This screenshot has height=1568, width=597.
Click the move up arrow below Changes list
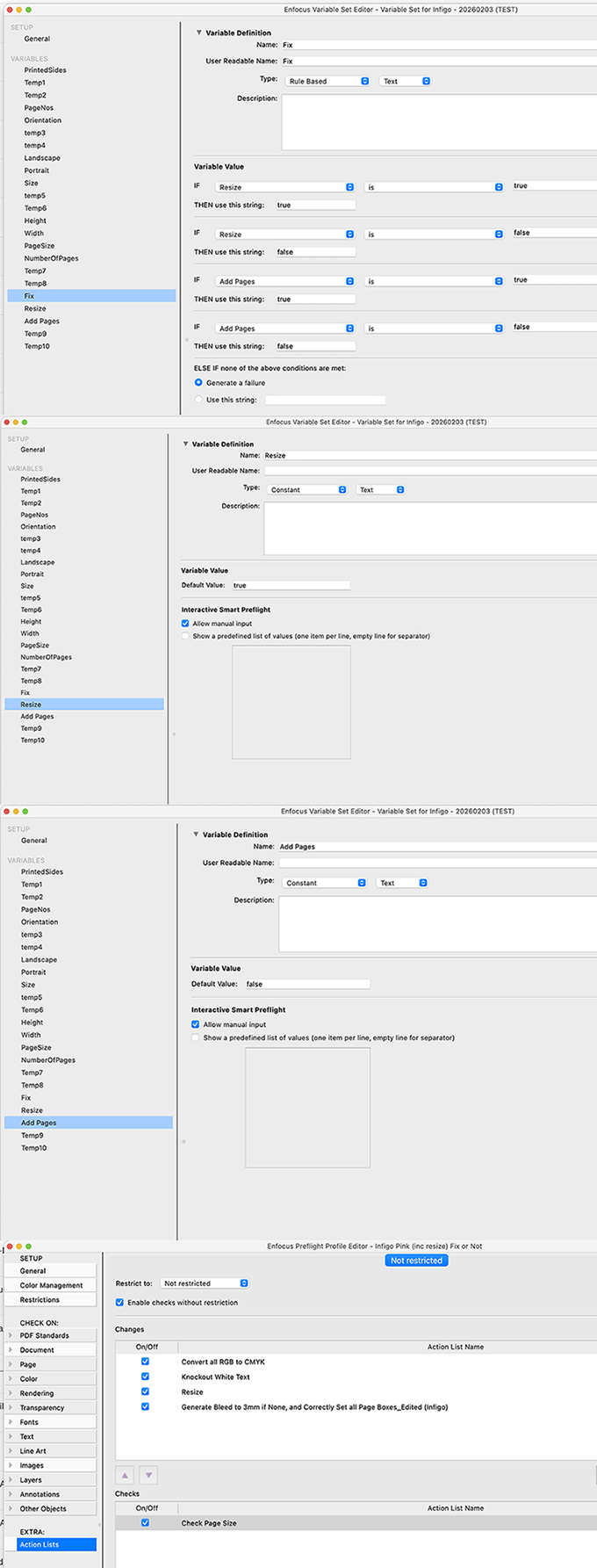(x=125, y=1476)
